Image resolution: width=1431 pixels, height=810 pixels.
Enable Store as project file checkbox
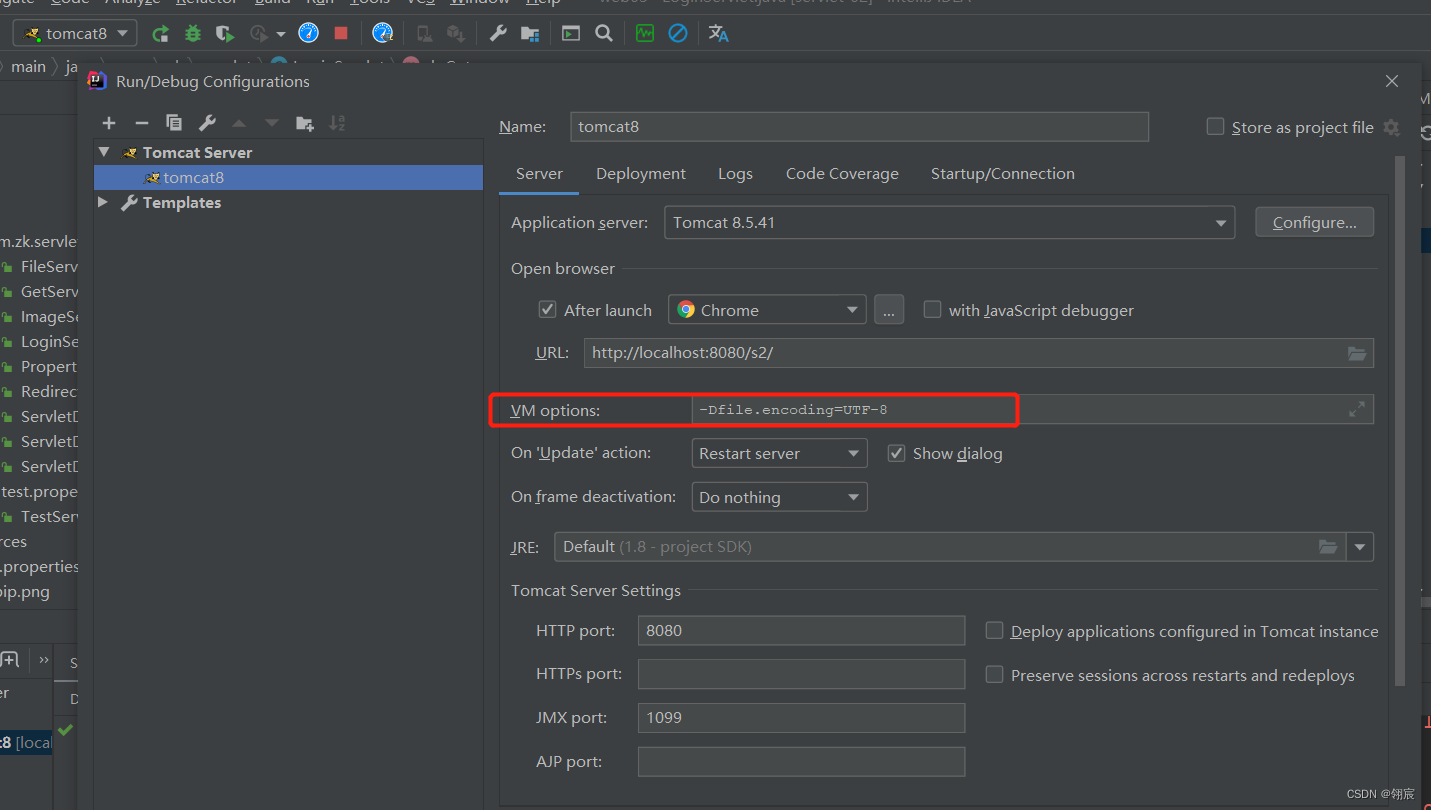[1215, 126]
